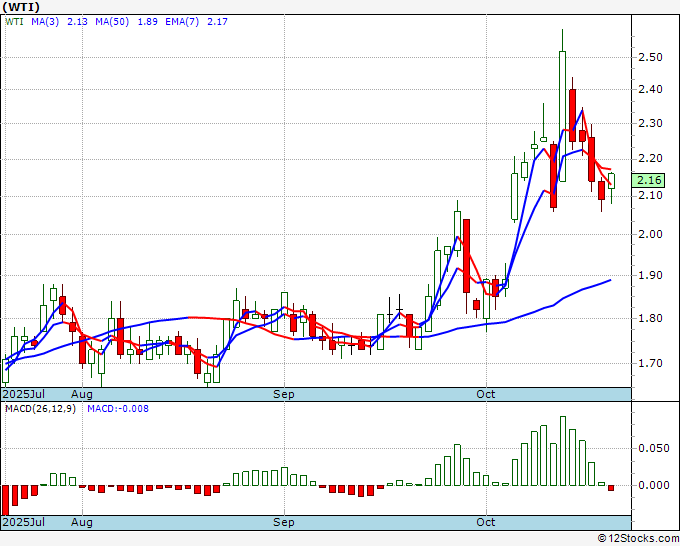Click the 2.00 price axis label

(x=650, y=234)
